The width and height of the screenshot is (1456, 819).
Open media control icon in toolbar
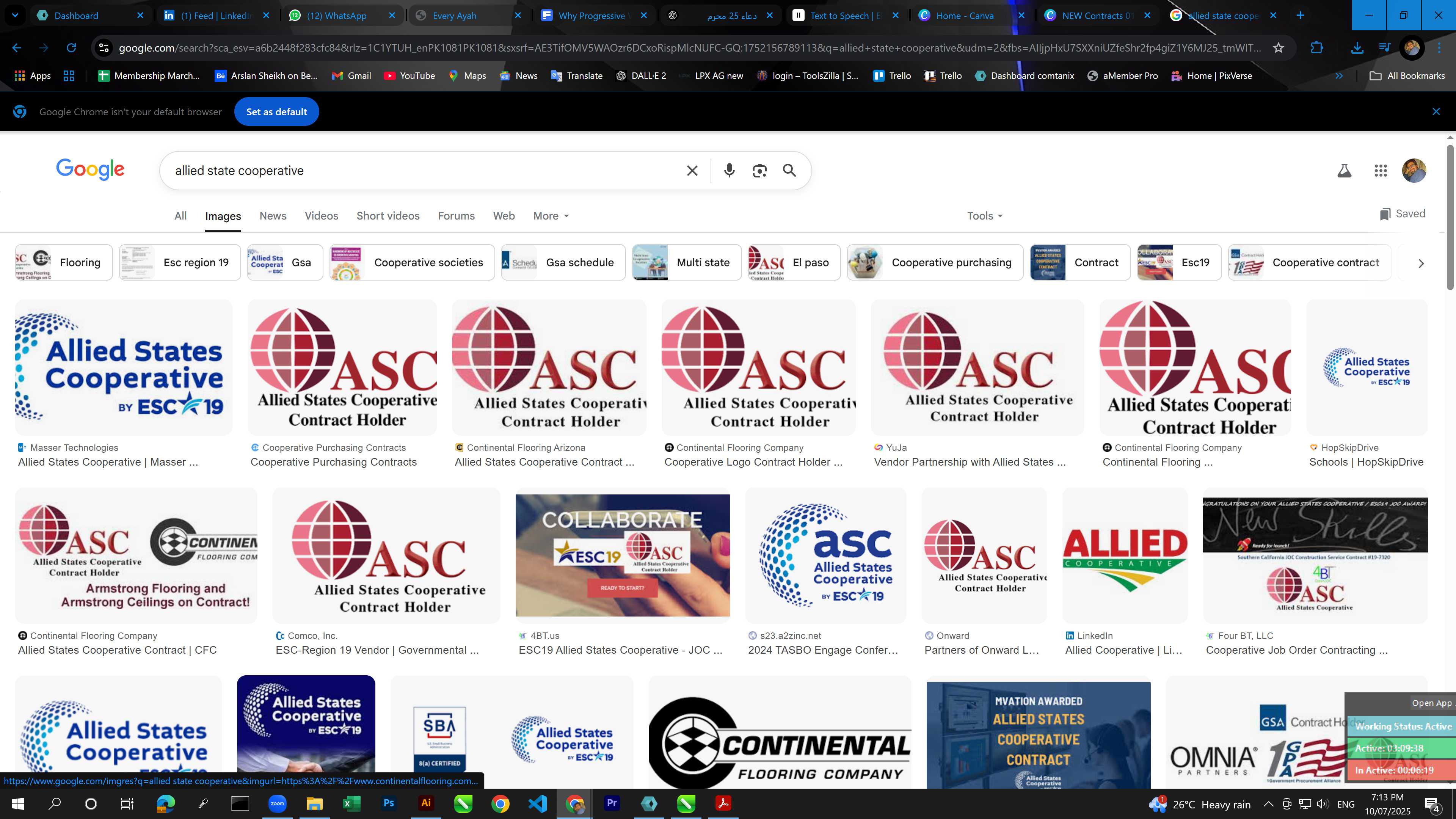pyautogui.click(x=1384, y=47)
